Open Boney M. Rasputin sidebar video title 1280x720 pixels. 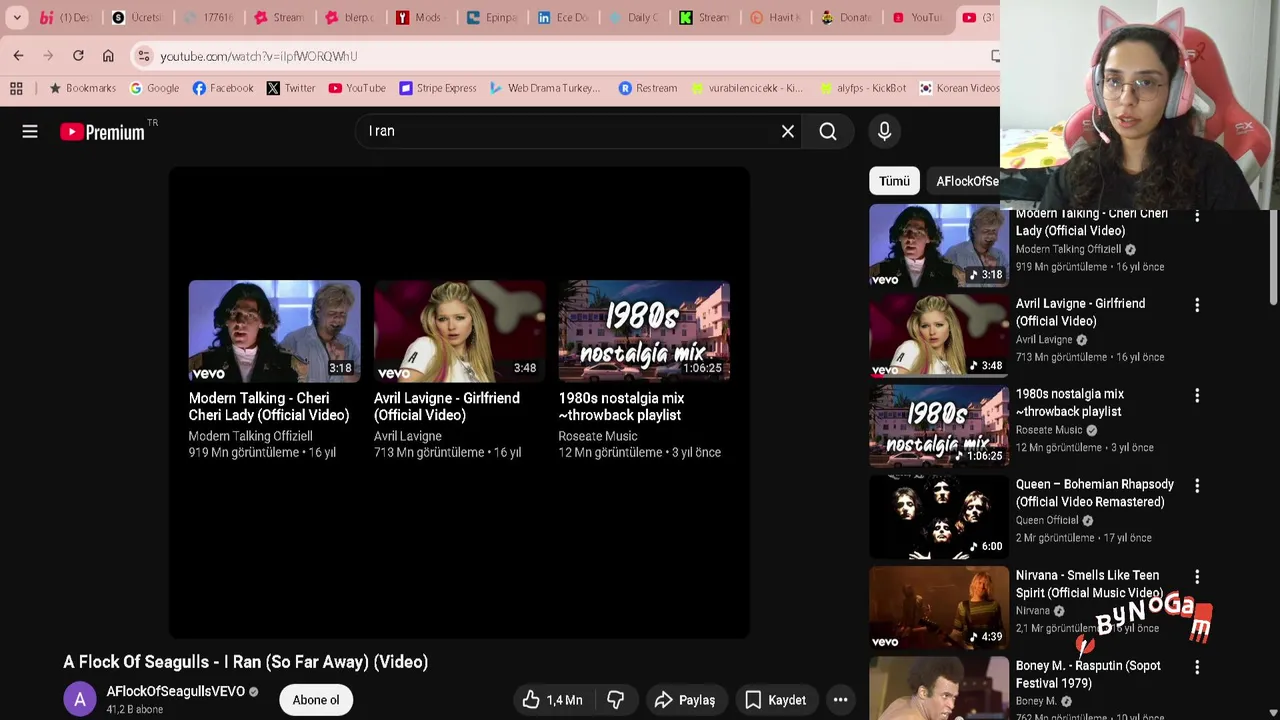pyautogui.click(x=1088, y=674)
